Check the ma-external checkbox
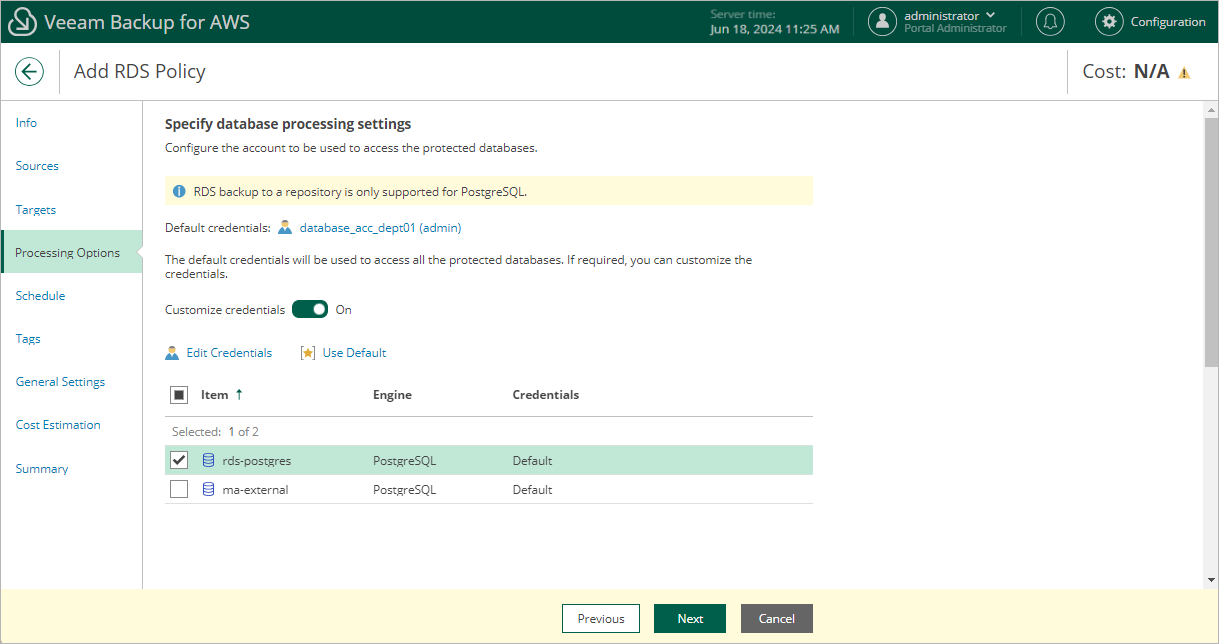1219x644 pixels. (x=179, y=490)
